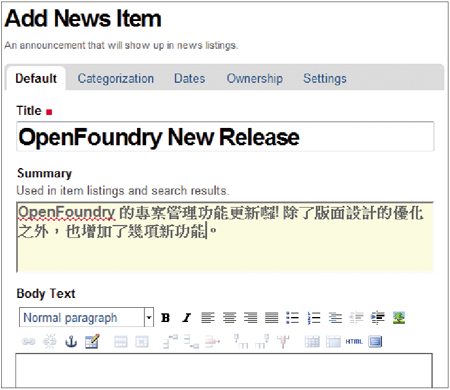Viewport: 450px width, 390px height.
Task: Insert a bulleted list
Action: pyautogui.click(x=293, y=318)
